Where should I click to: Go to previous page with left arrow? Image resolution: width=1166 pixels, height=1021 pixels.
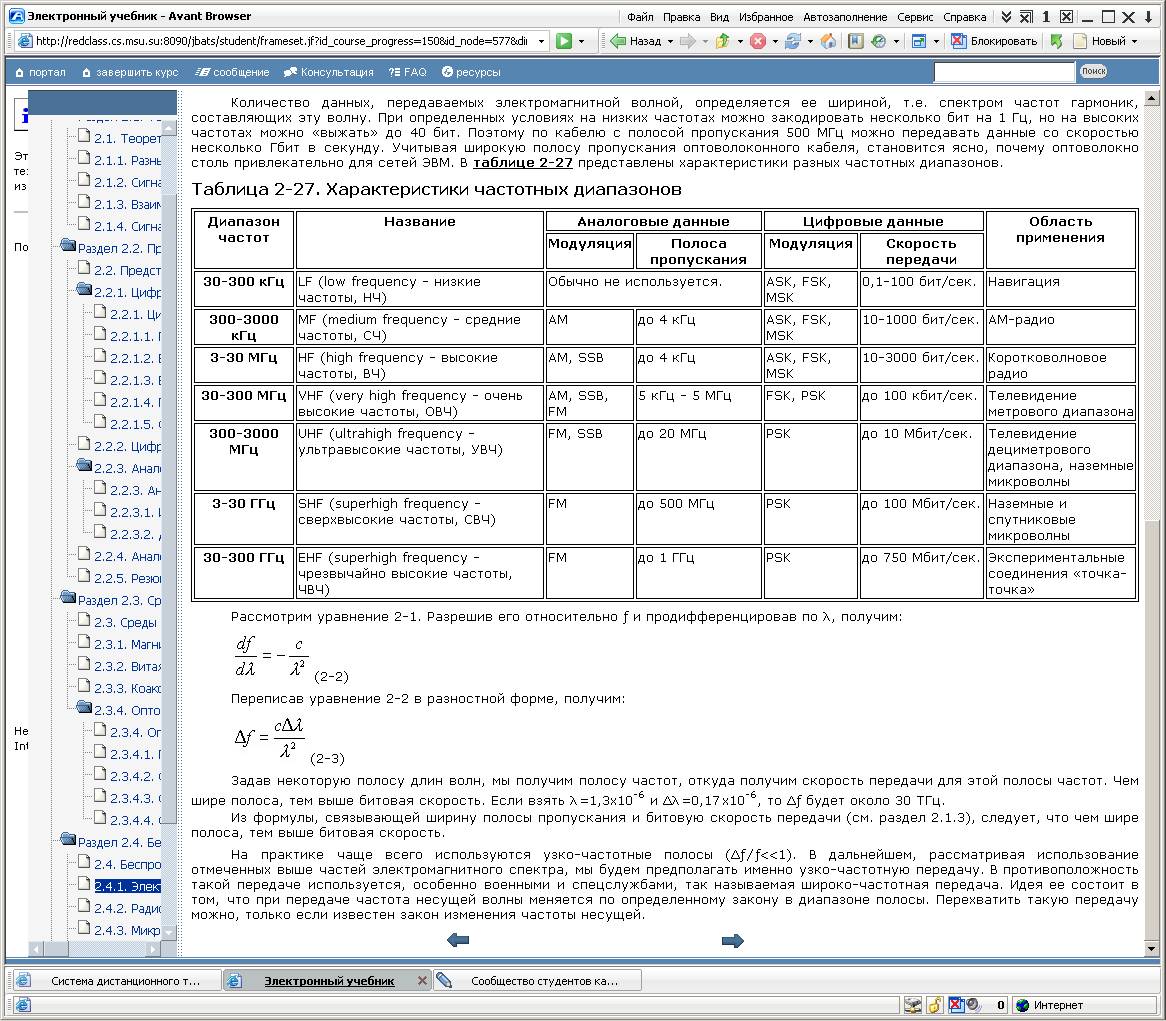point(458,941)
